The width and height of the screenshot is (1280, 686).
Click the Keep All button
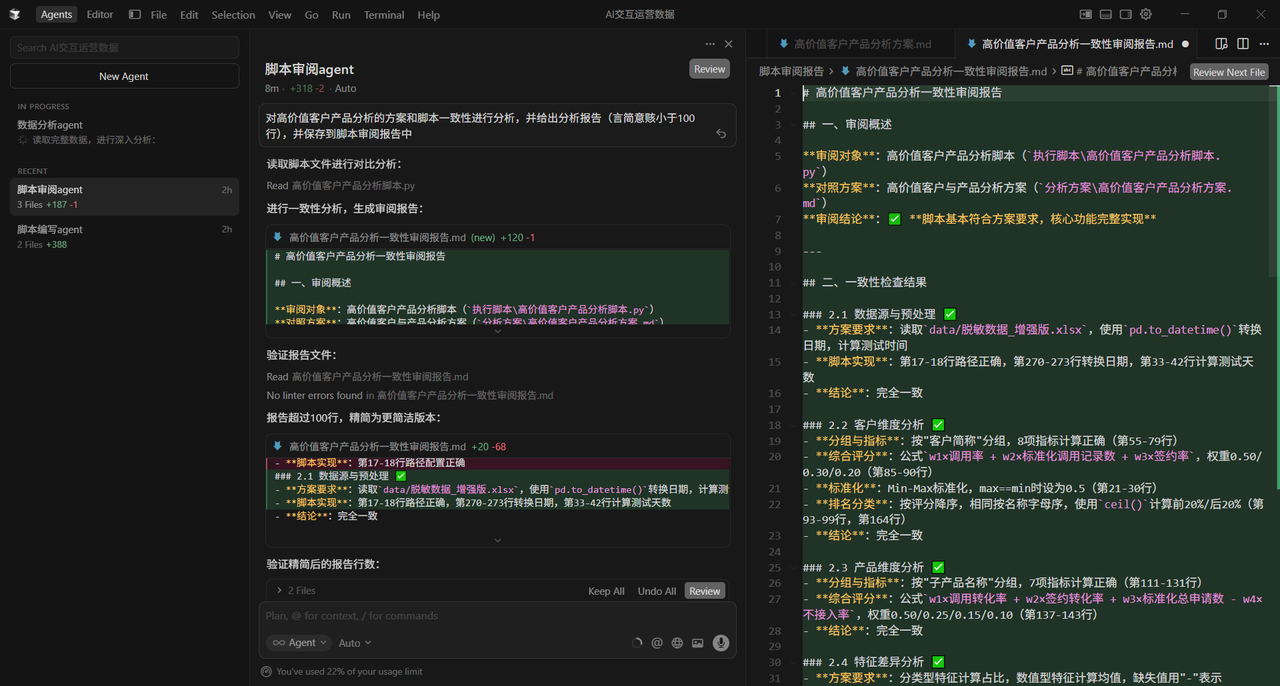click(606, 591)
